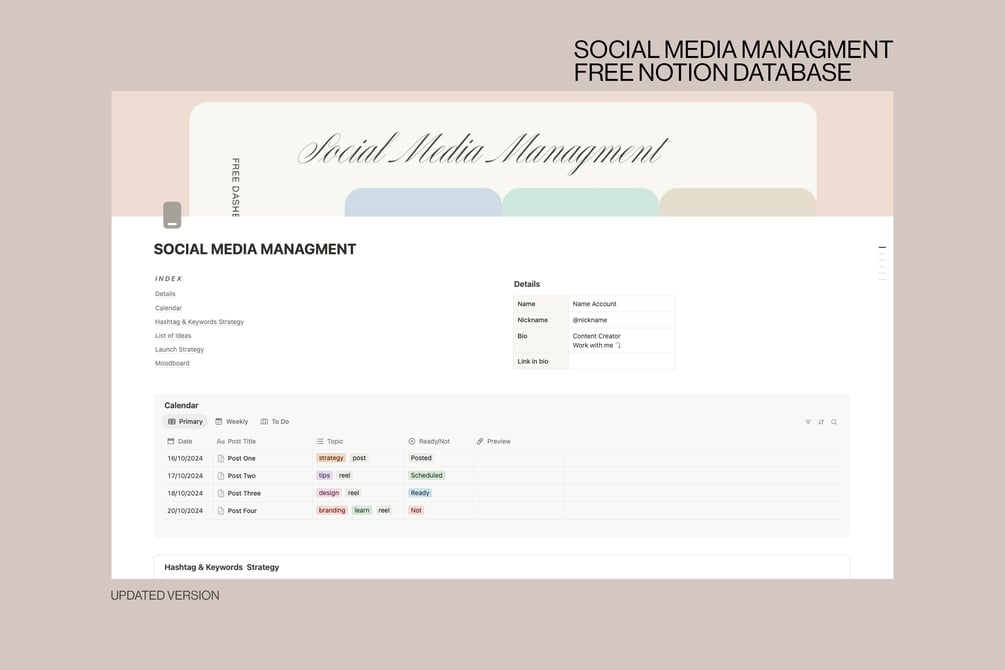Image resolution: width=1005 pixels, height=670 pixels.
Task: Click the 17/10/2024 date cell
Action: tap(185, 476)
